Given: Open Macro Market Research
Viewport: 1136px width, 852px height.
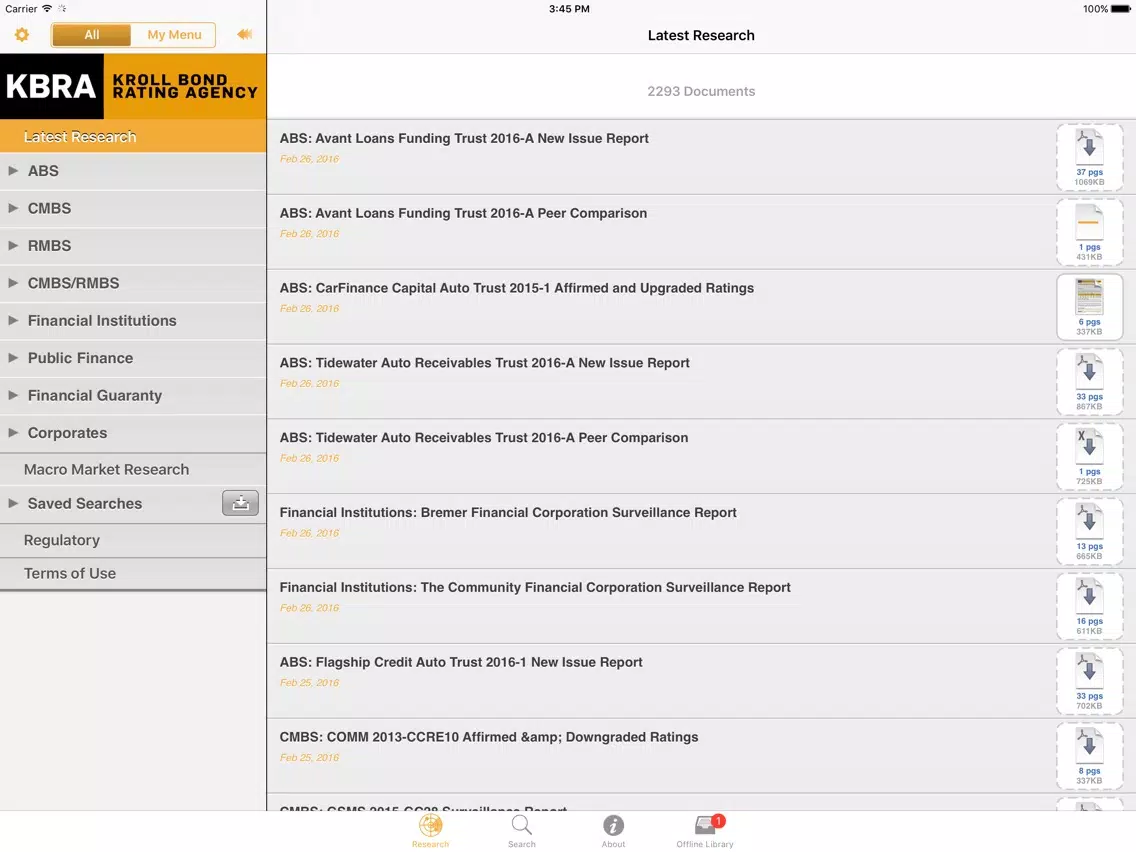Looking at the screenshot, I should tap(133, 469).
